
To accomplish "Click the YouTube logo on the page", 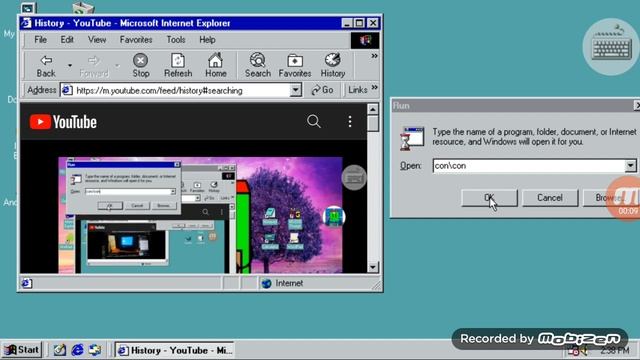I will [x=63, y=122].
